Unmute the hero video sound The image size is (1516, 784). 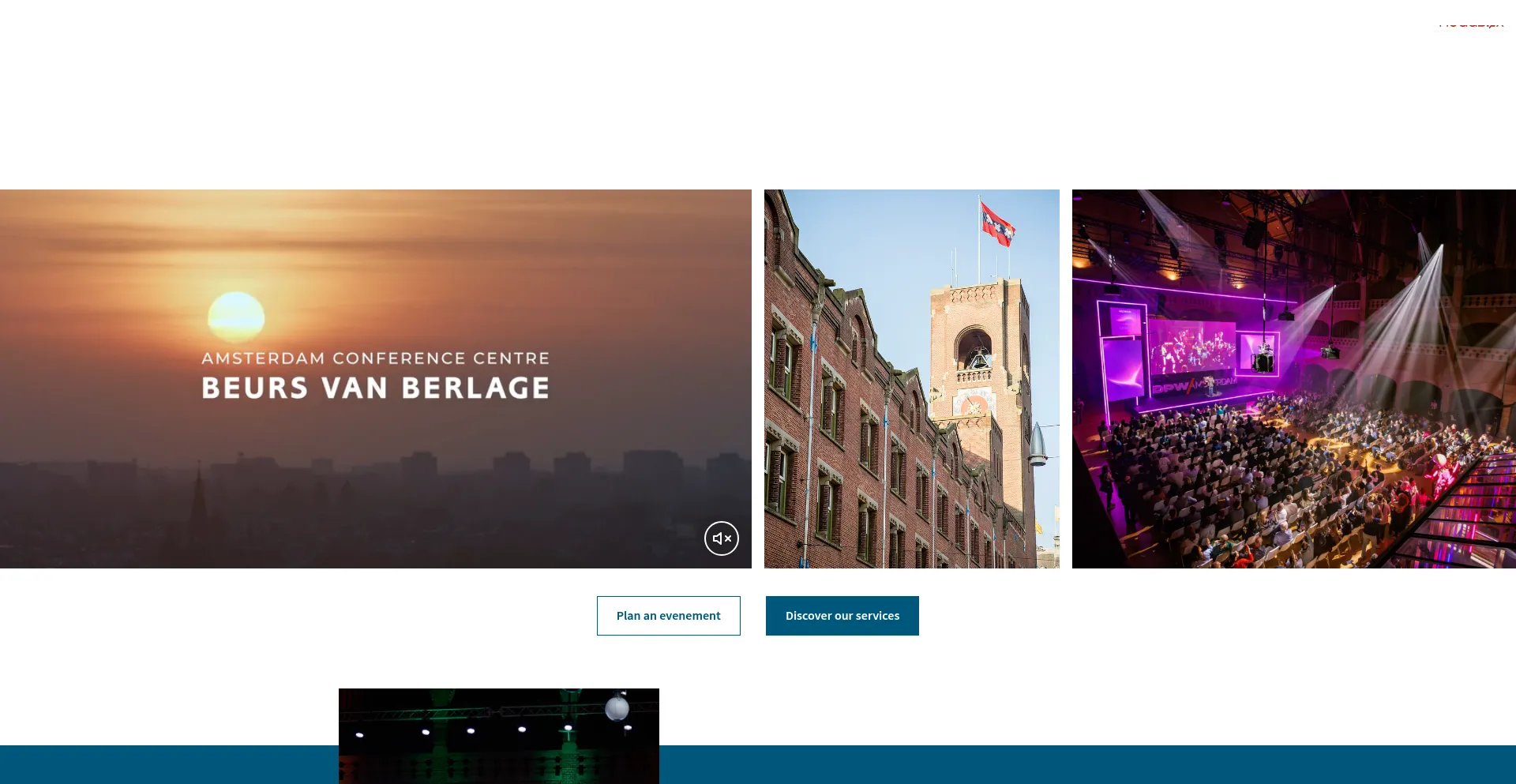(721, 538)
